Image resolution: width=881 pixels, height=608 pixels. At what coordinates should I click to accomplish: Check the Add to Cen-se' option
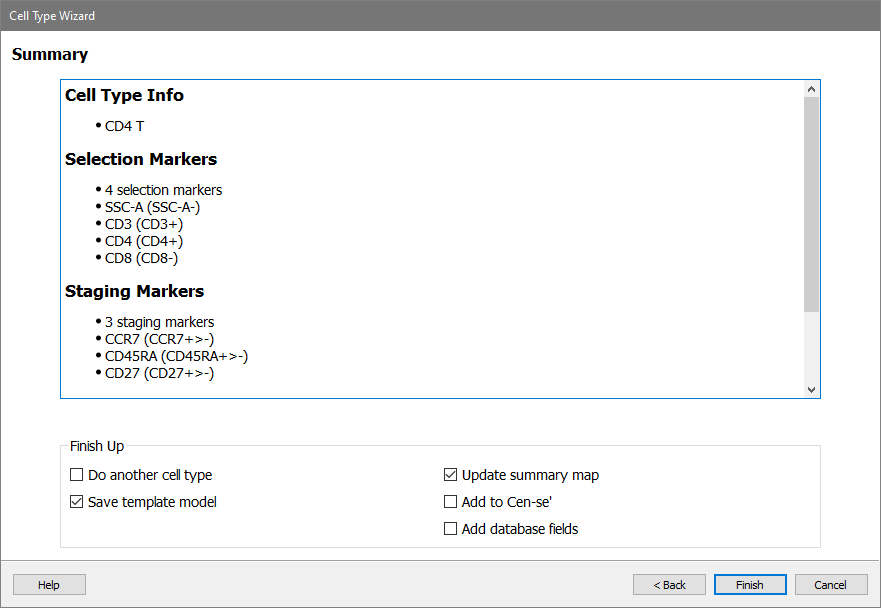click(x=451, y=502)
